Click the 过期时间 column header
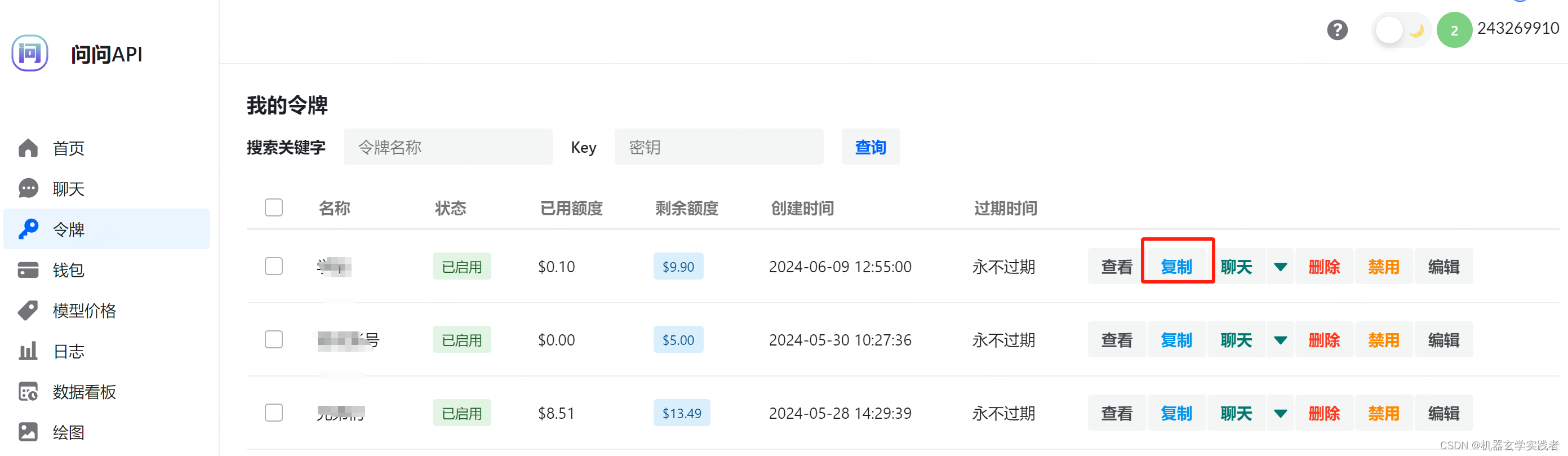 point(1006,208)
